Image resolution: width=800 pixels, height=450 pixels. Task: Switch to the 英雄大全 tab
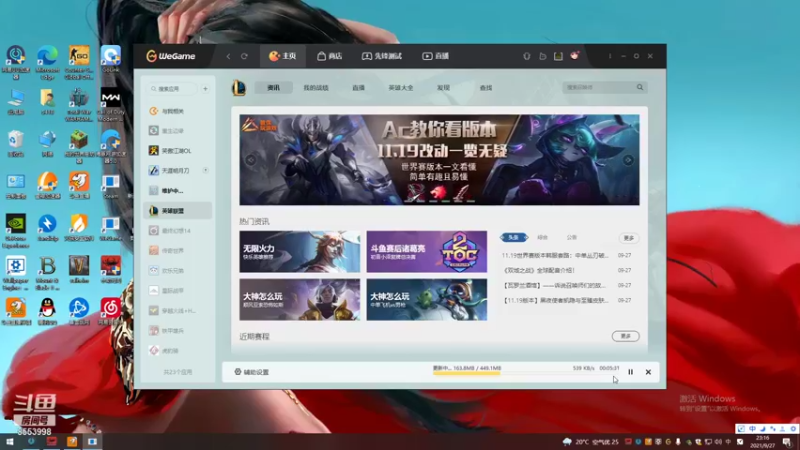(x=401, y=88)
